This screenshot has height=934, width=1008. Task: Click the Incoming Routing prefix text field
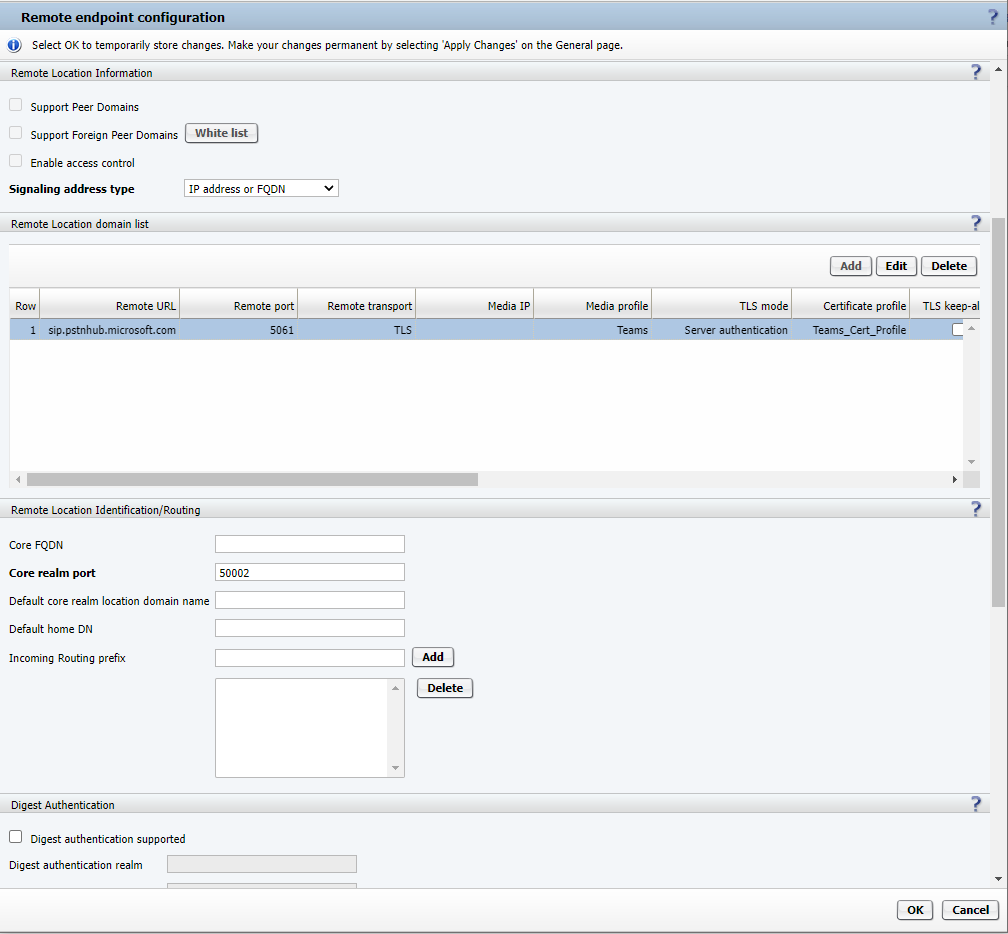click(x=310, y=658)
